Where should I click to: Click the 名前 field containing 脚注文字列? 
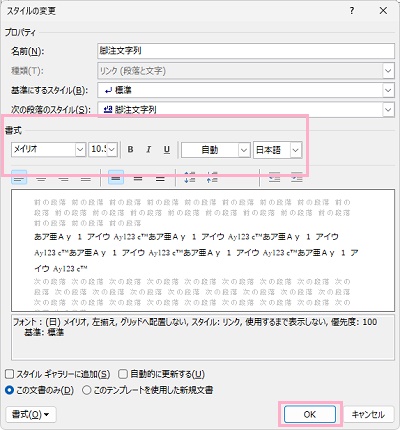[246, 51]
